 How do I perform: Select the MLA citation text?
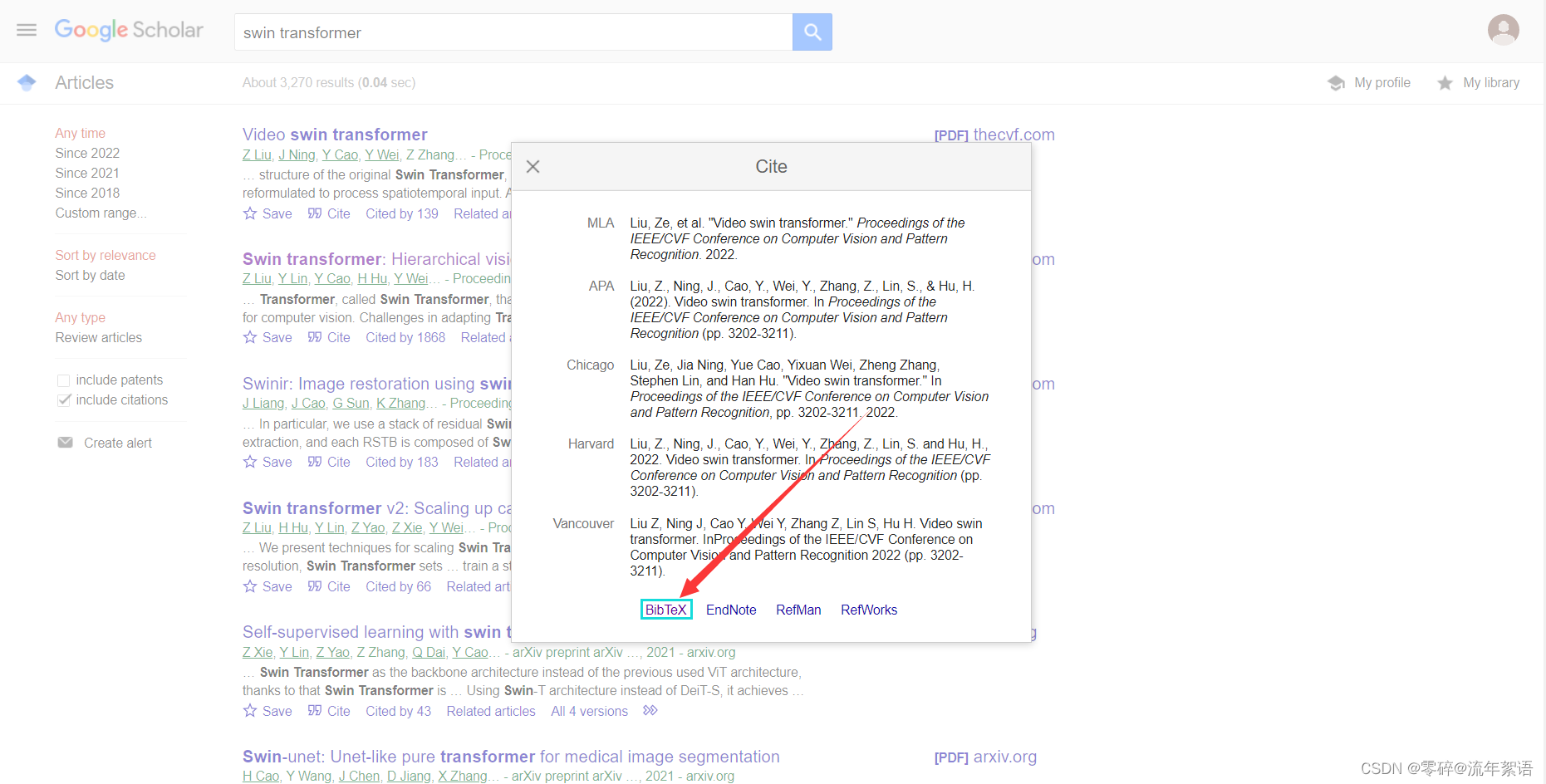[x=798, y=238]
